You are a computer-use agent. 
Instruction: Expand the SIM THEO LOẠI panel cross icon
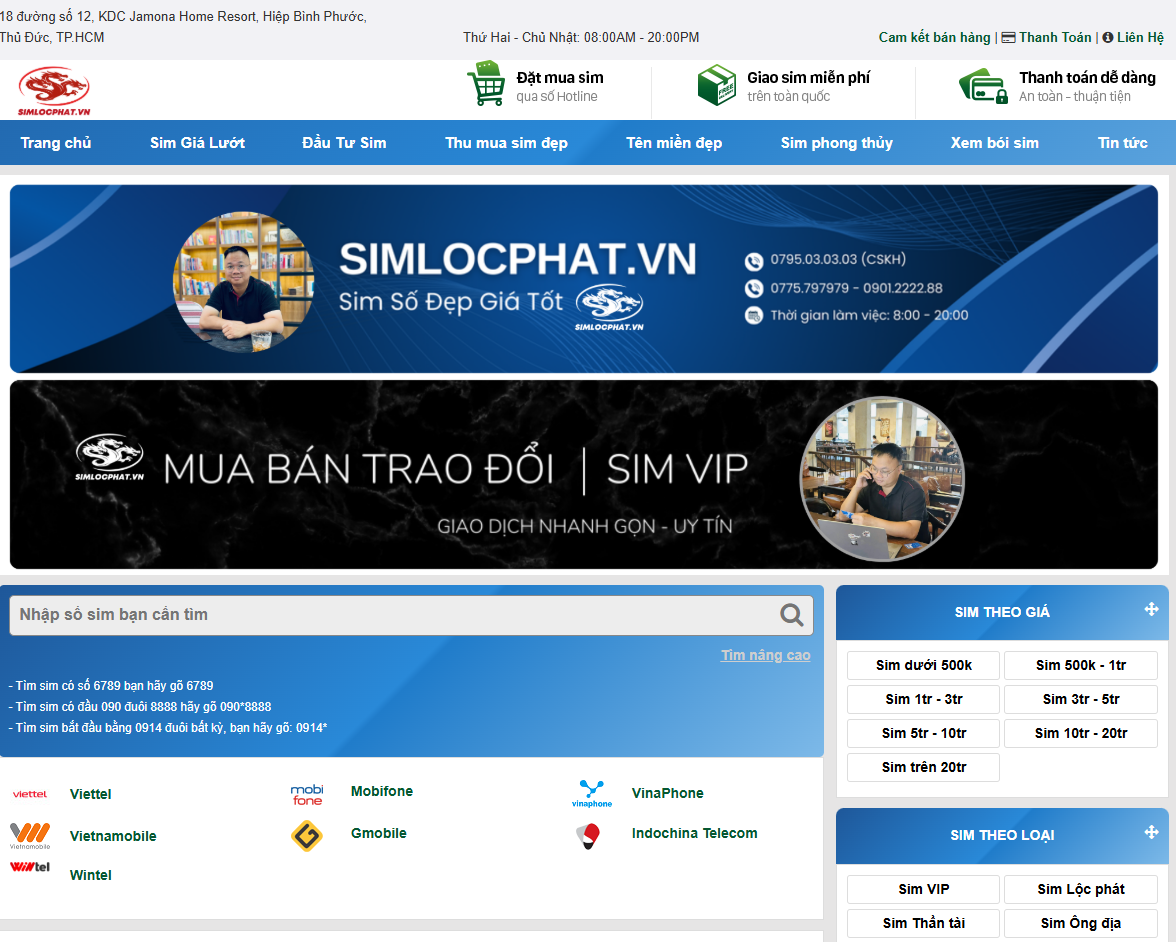coord(1151,832)
